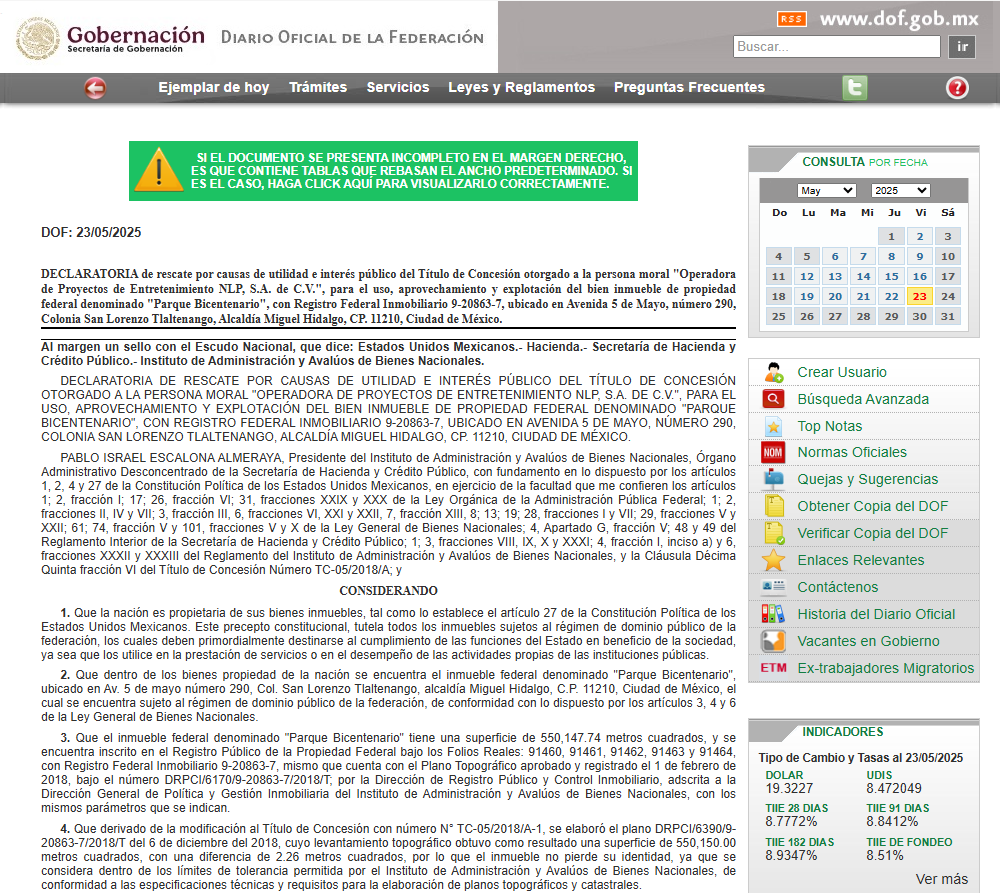Open the orange RSS feed icon
1000x893 pixels.
(791, 19)
